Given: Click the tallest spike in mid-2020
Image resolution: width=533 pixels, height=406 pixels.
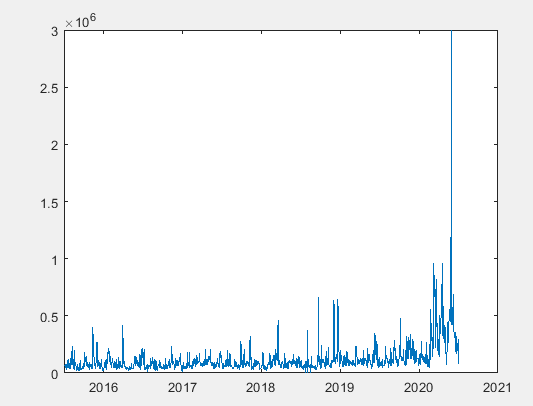Looking at the screenshot, I should (x=451, y=136).
